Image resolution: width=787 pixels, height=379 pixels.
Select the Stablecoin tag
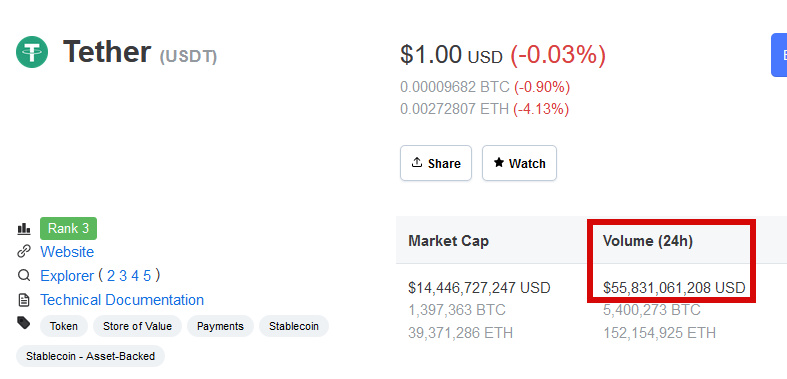pos(294,326)
